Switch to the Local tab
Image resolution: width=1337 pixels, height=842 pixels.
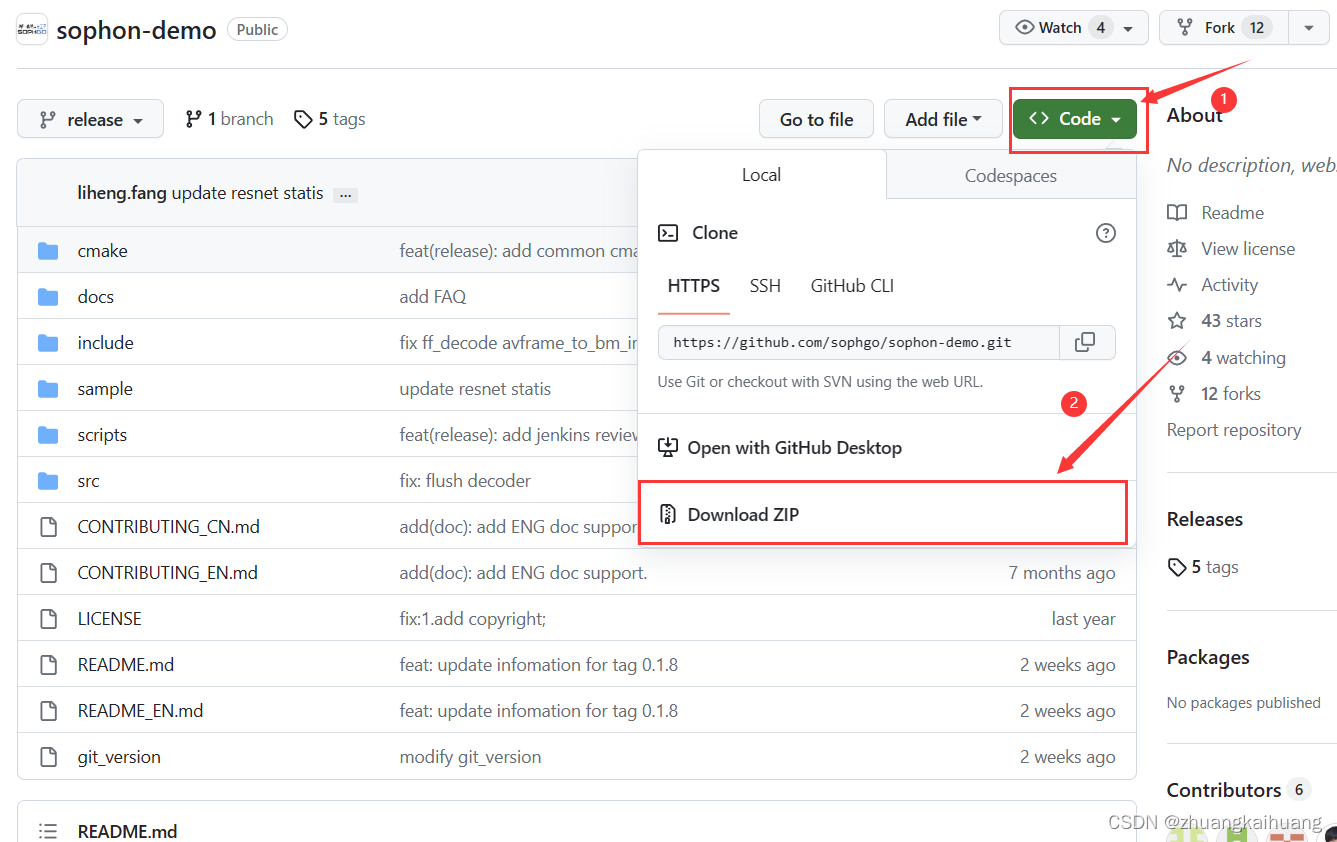click(x=761, y=175)
